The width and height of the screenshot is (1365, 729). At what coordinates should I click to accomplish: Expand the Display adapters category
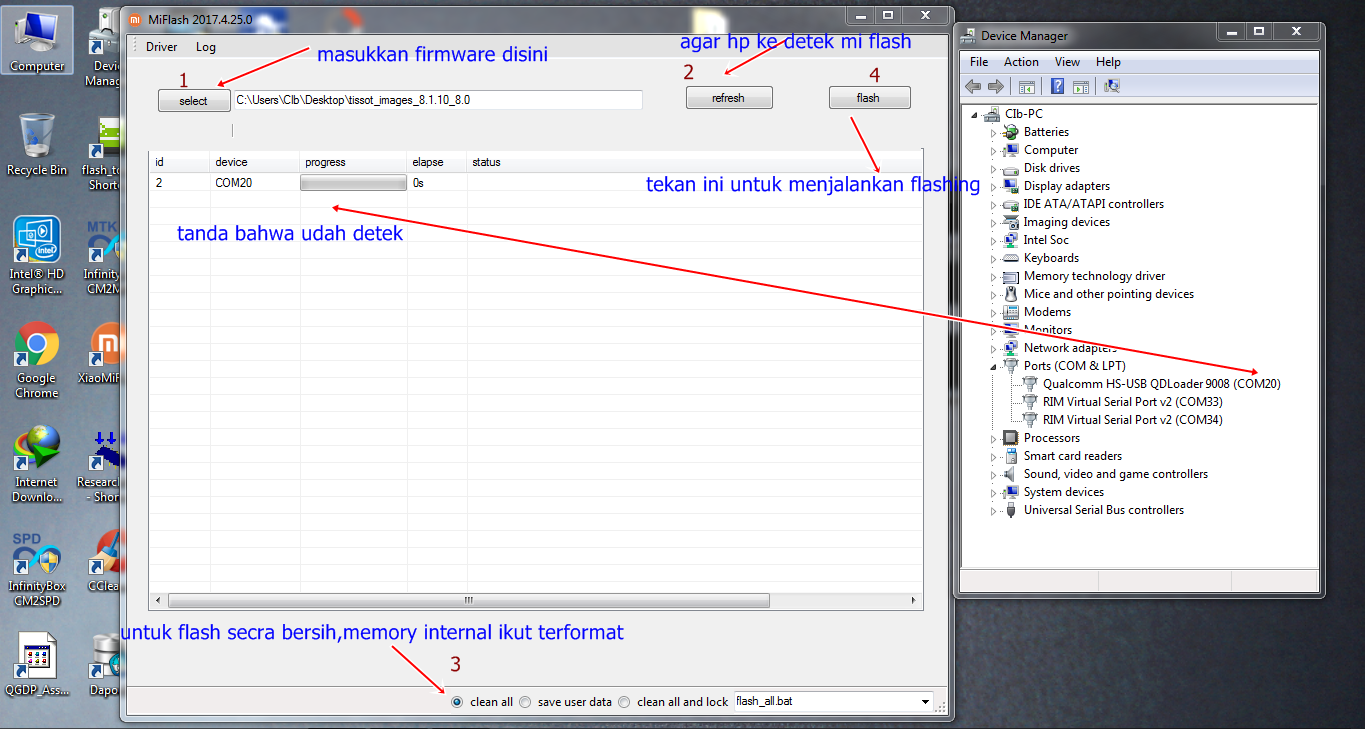tap(994, 186)
